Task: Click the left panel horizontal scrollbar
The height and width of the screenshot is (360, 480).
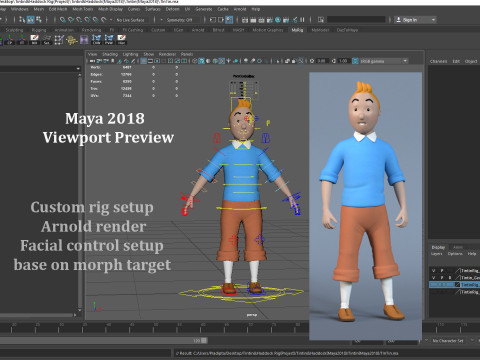Action: pos(38,315)
